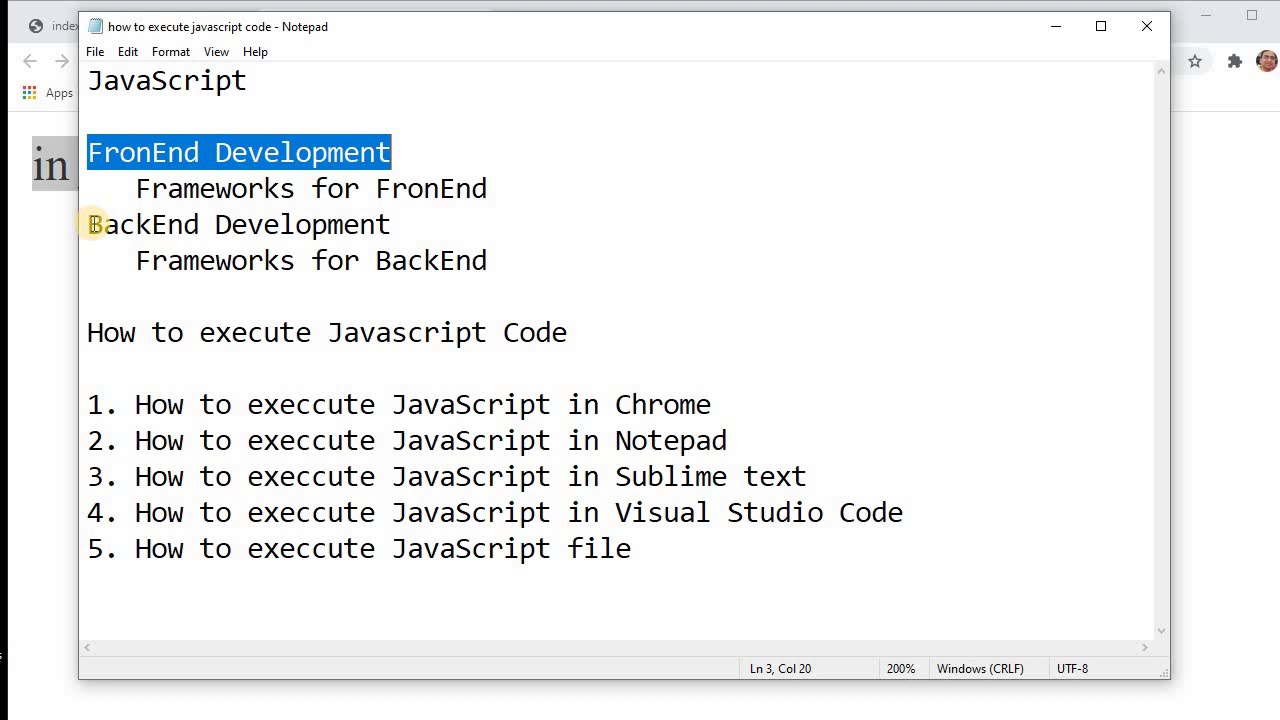Open the Chrome extensions puzzle icon
The height and width of the screenshot is (720, 1280).
(x=1235, y=61)
